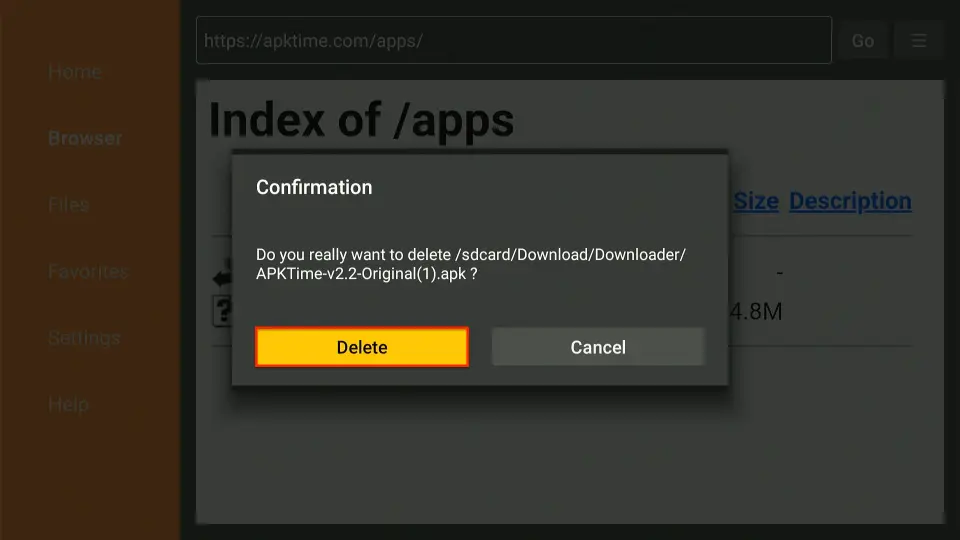
Task: Click the Index of /apps heading
Action: pos(361,121)
